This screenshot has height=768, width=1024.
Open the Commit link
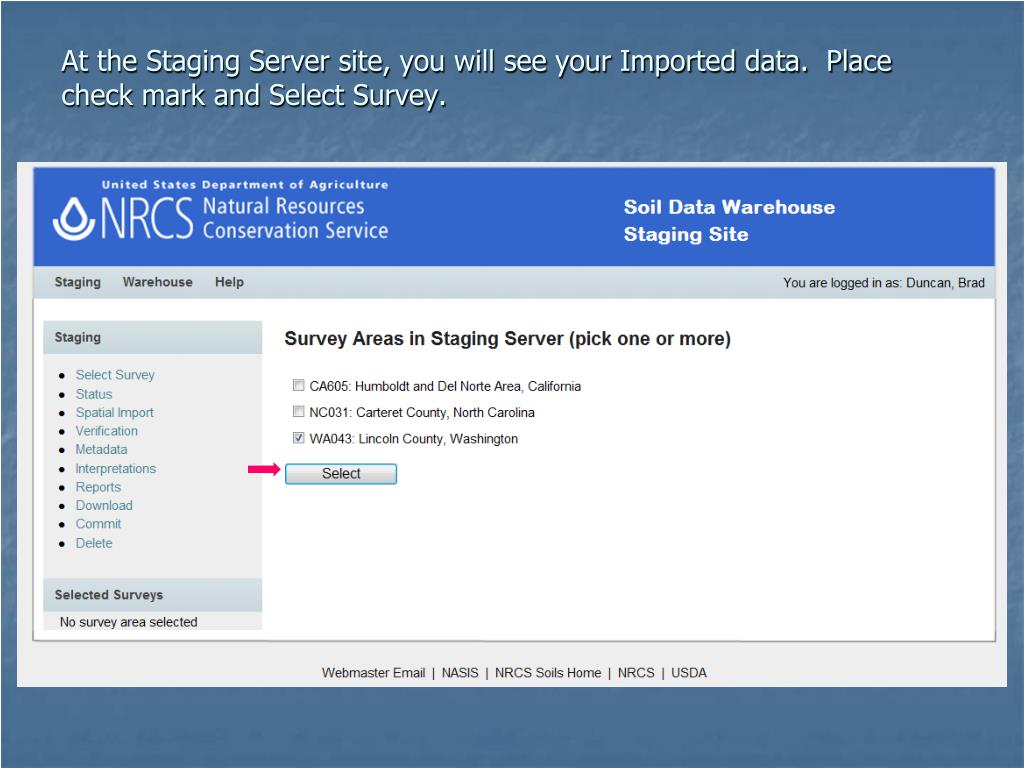point(98,524)
